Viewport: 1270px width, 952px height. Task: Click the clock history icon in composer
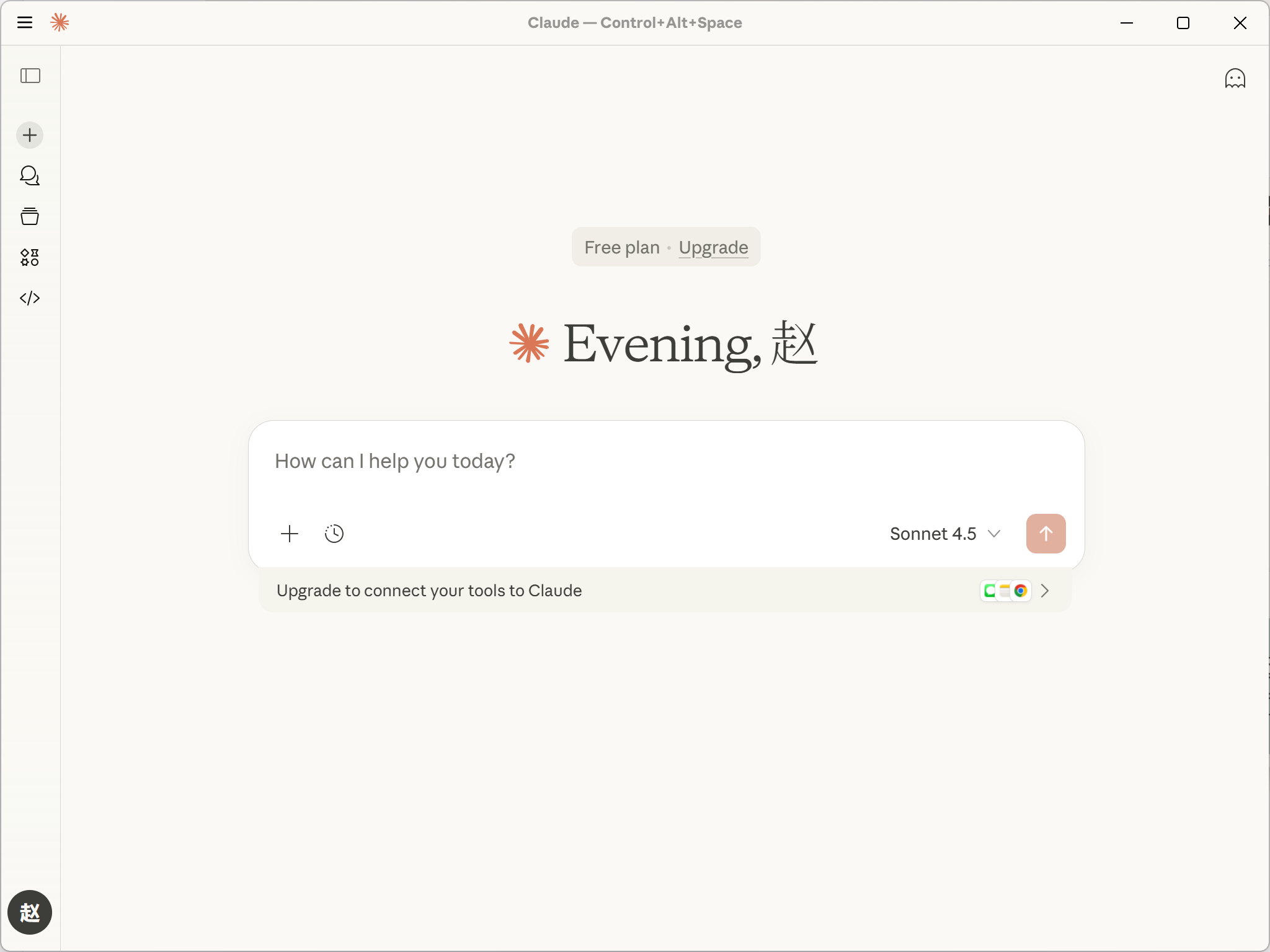[x=334, y=534]
